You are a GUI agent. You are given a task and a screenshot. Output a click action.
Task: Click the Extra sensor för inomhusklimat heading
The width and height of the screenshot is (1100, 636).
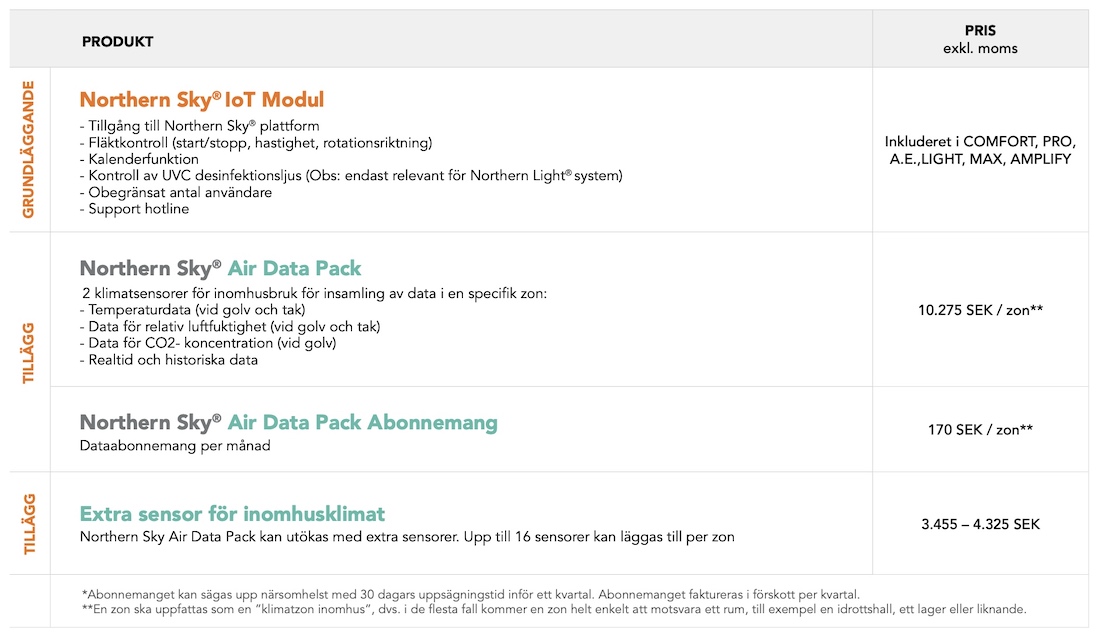[x=232, y=514]
